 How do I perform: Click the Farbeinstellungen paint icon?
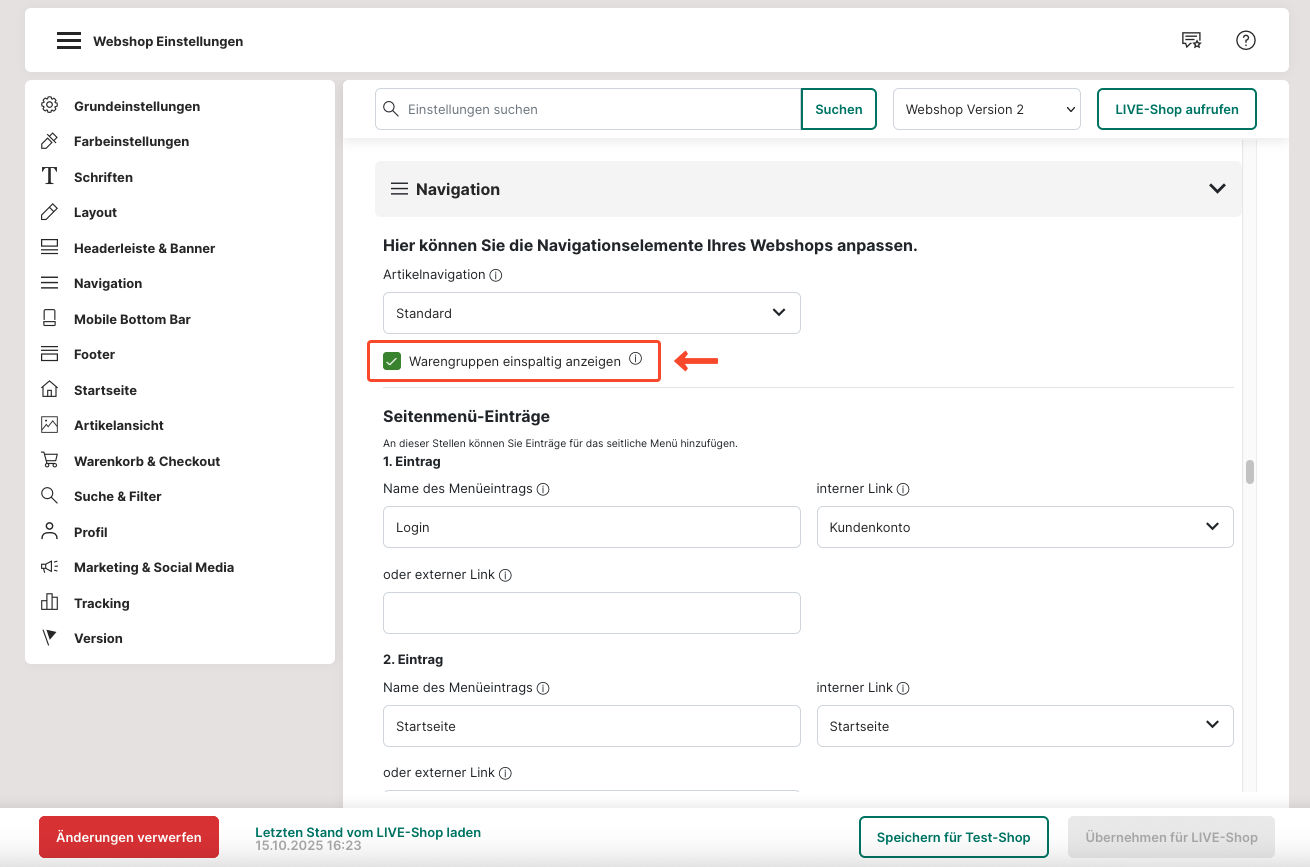point(49,141)
